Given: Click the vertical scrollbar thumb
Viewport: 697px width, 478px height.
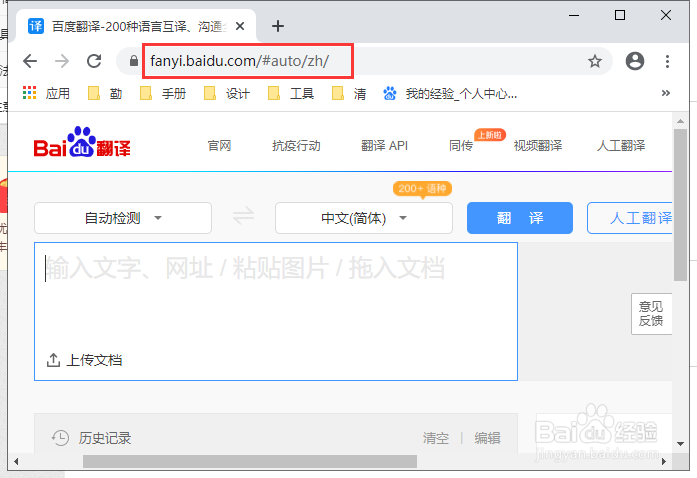Looking at the screenshot, I should (x=680, y=205).
